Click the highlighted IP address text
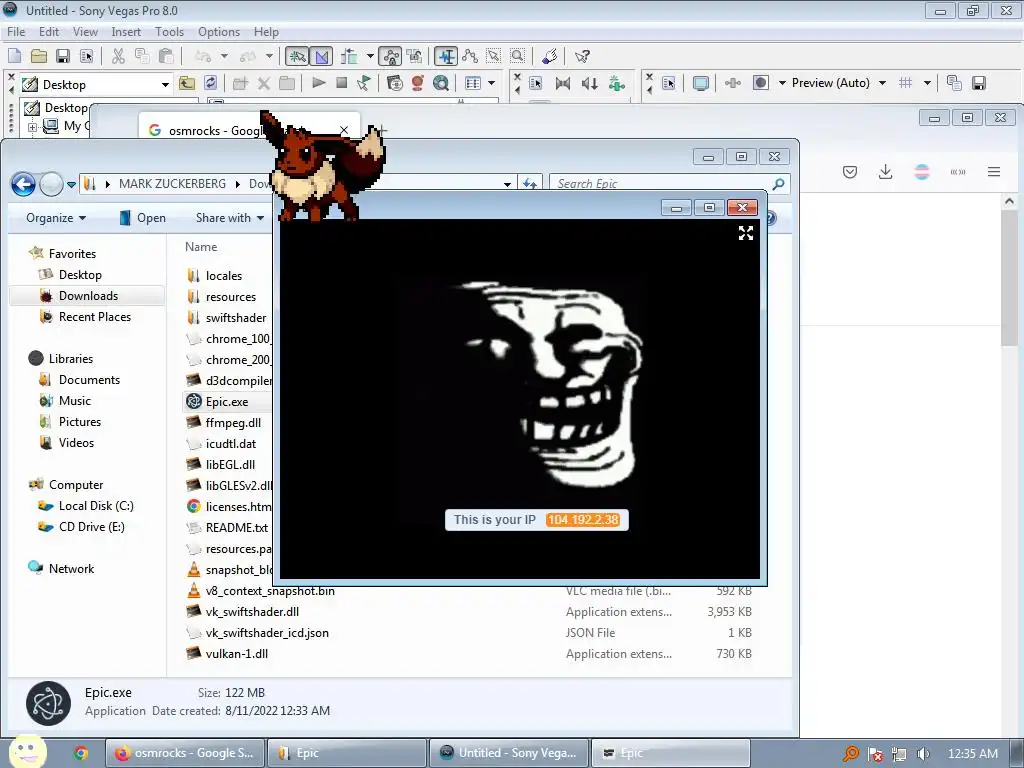1024x768 pixels. pyautogui.click(x=583, y=520)
